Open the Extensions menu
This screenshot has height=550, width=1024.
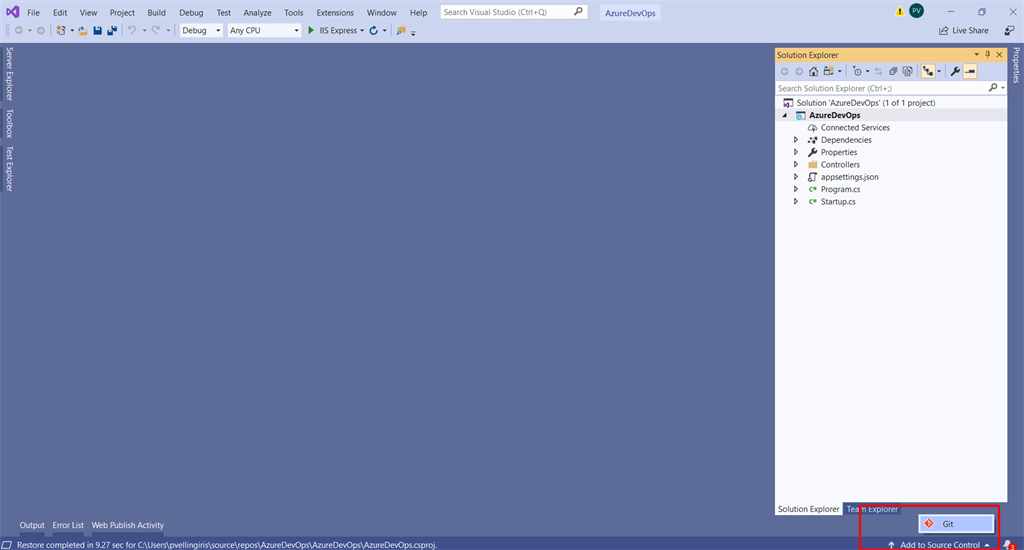pos(335,12)
